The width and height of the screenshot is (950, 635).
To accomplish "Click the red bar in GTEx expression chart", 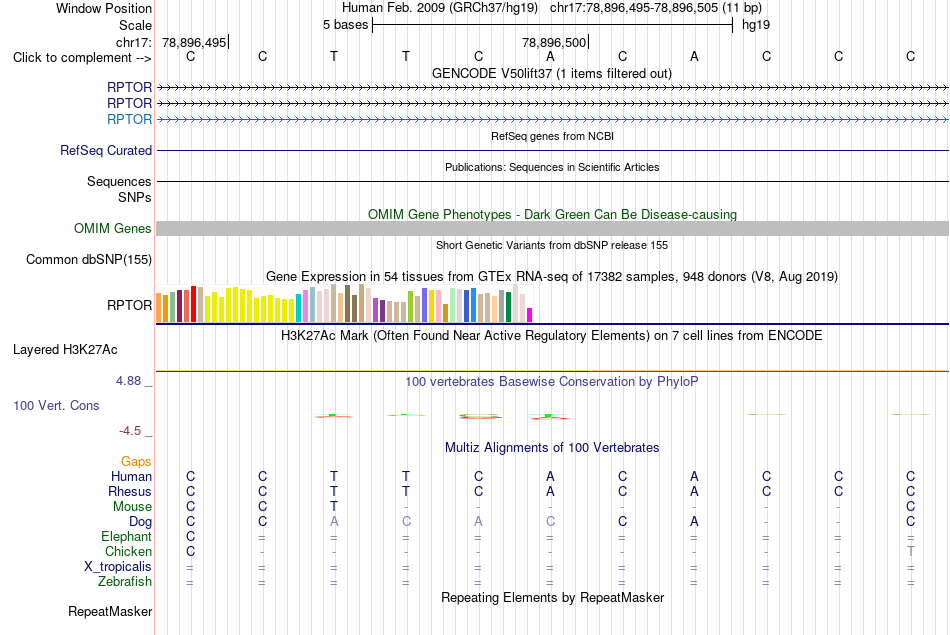I will [x=193, y=304].
